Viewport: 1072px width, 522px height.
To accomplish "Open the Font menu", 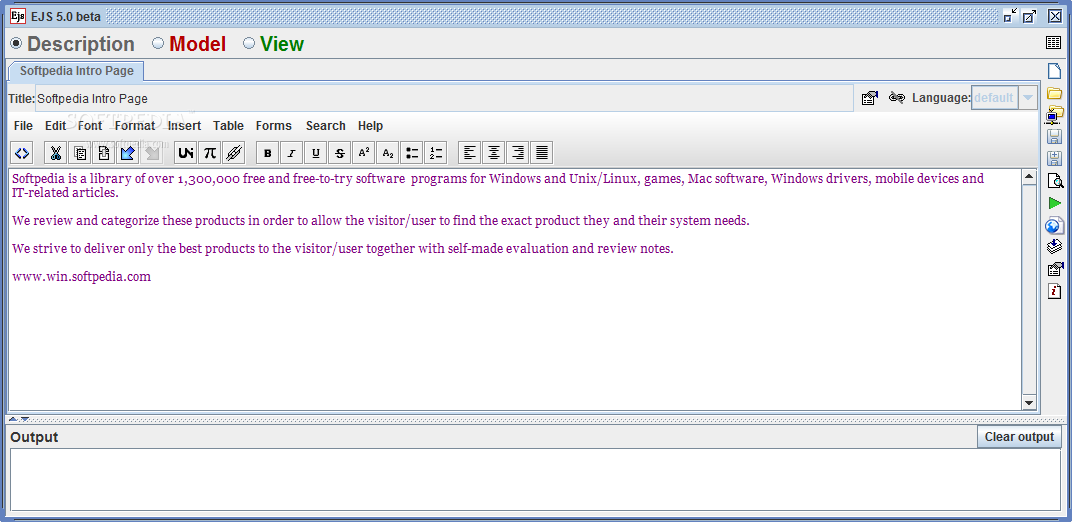I will tap(90, 126).
